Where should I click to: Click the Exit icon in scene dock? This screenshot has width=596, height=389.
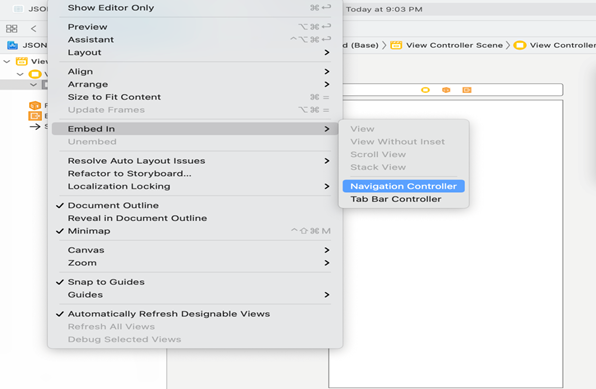(x=467, y=90)
